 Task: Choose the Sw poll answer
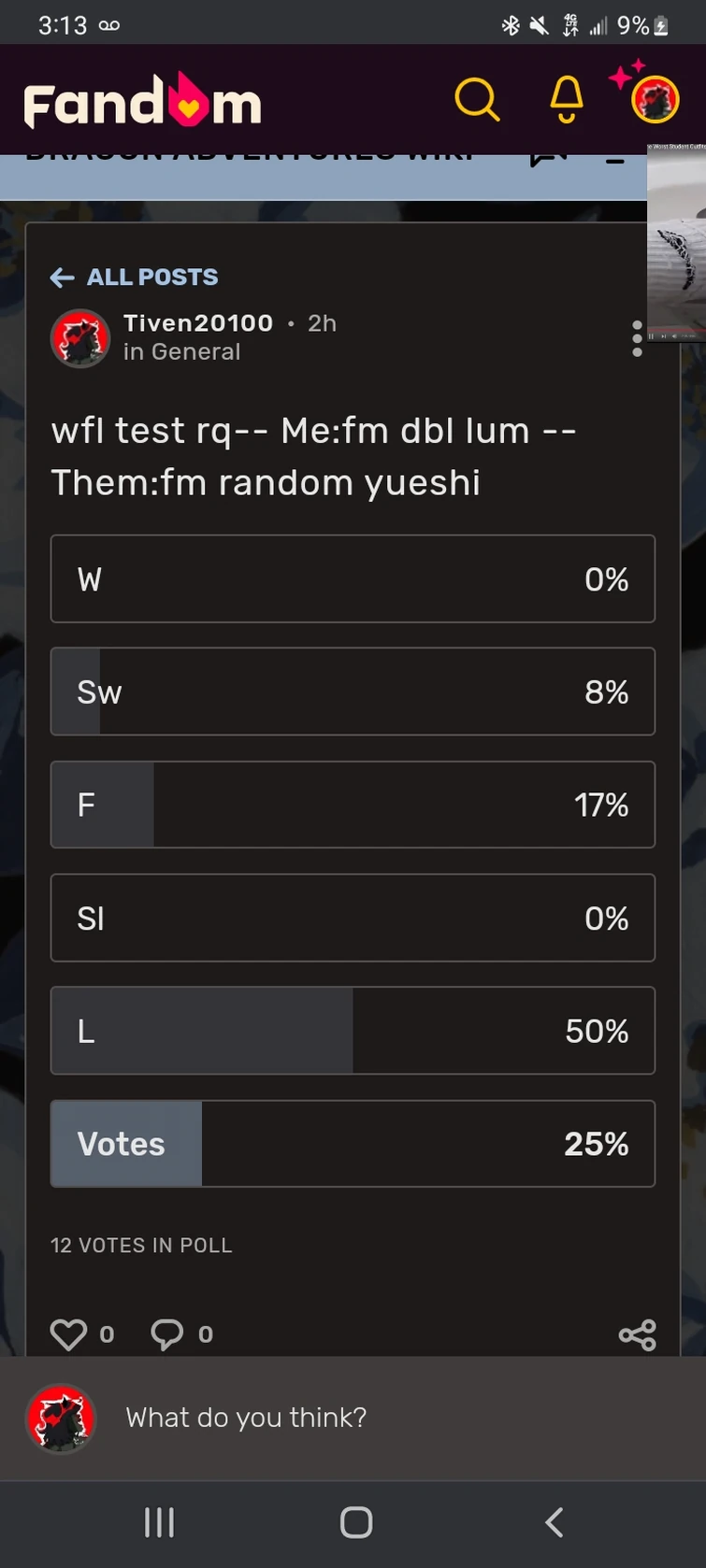point(353,691)
